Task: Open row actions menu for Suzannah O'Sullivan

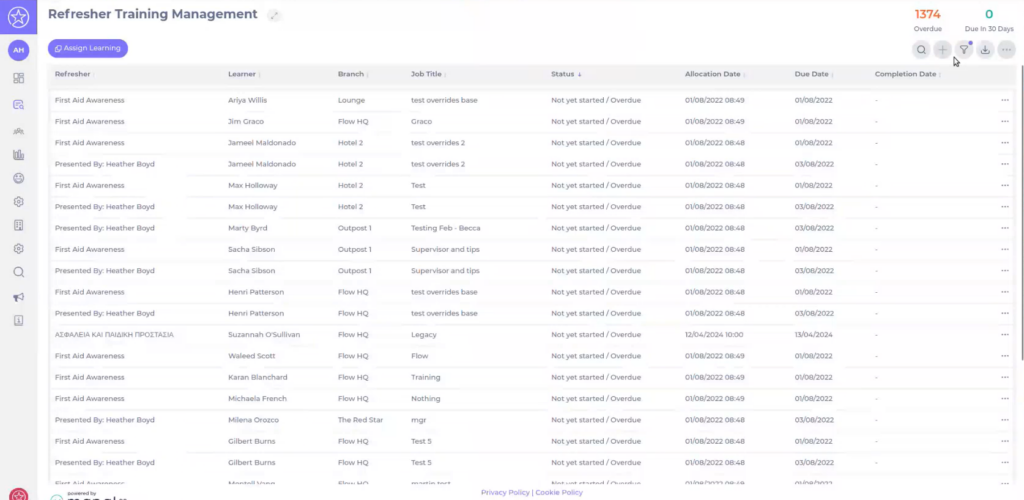Action: (1005, 335)
